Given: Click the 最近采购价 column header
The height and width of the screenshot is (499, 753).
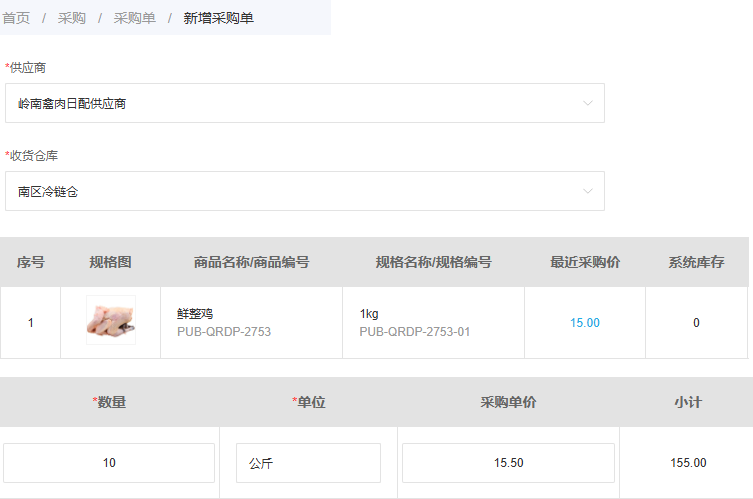Looking at the screenshot, I should tap(585, 262).
